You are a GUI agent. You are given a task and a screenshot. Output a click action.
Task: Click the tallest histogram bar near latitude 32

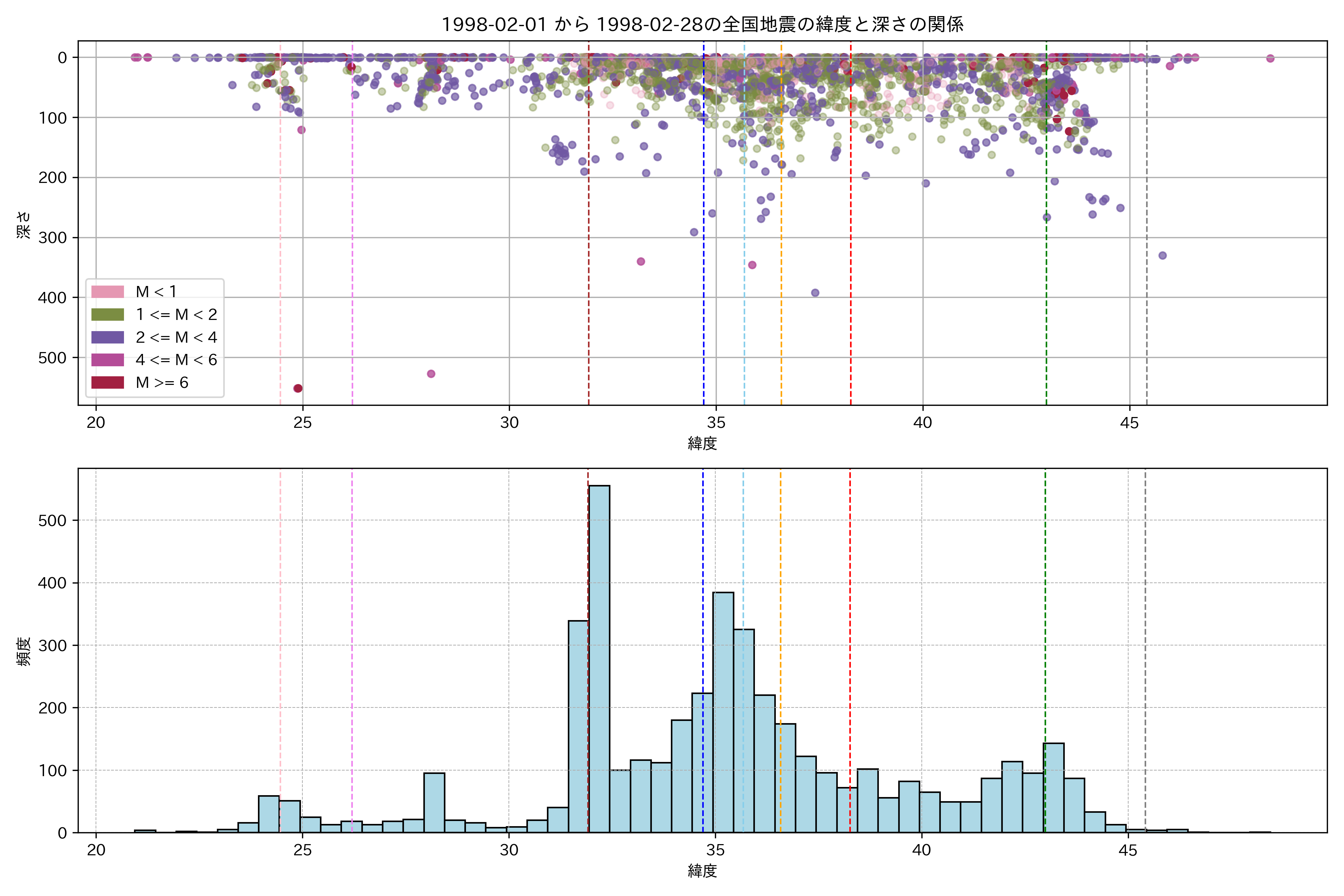coord(599,657)
